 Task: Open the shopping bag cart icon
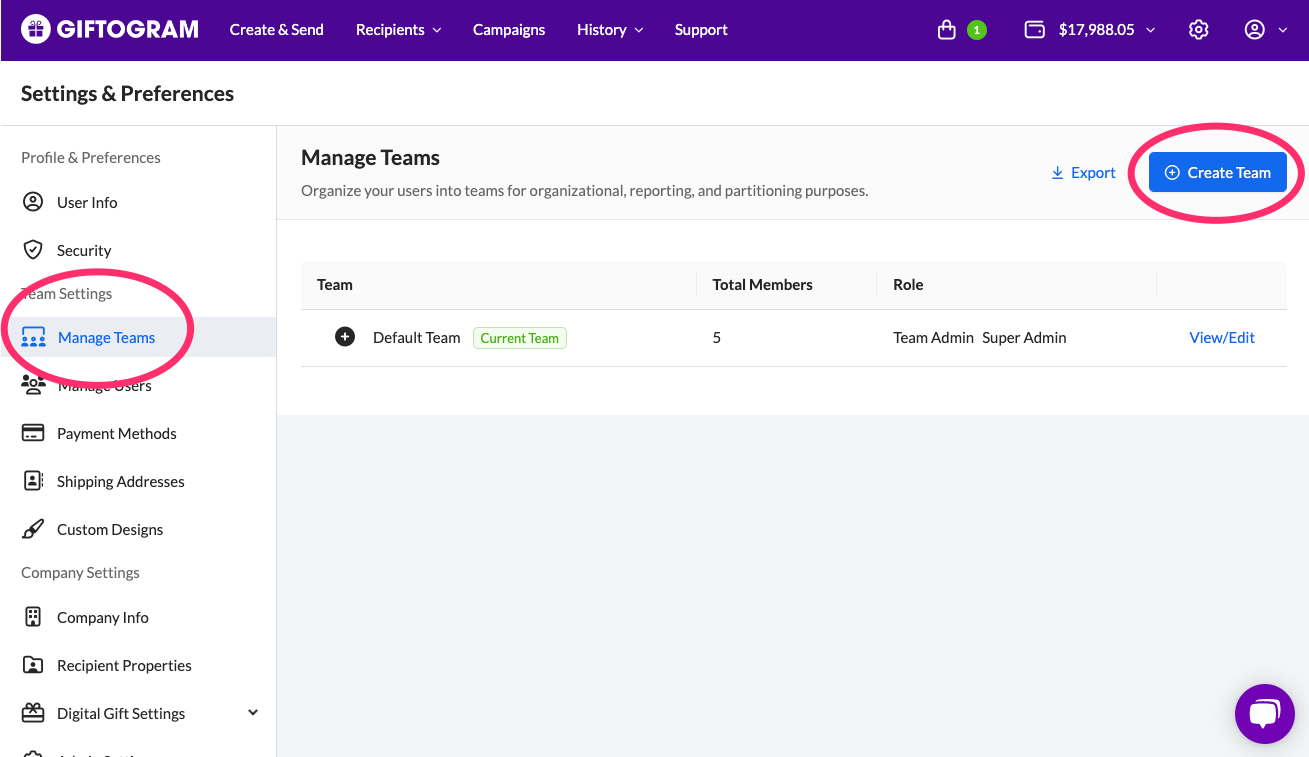click(x=947, y=30)
